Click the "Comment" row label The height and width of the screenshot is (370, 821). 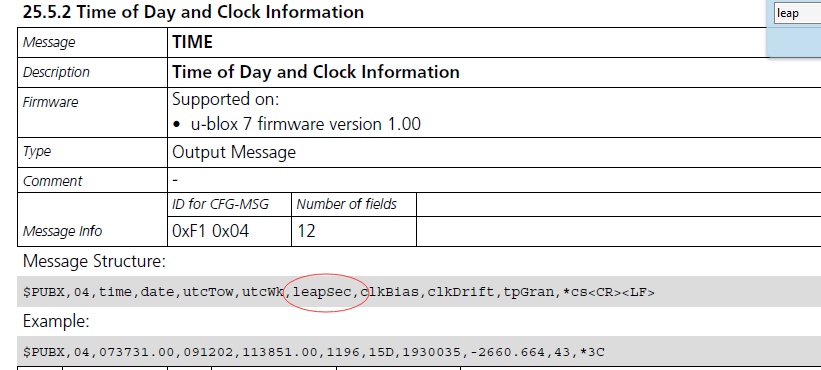52,181
